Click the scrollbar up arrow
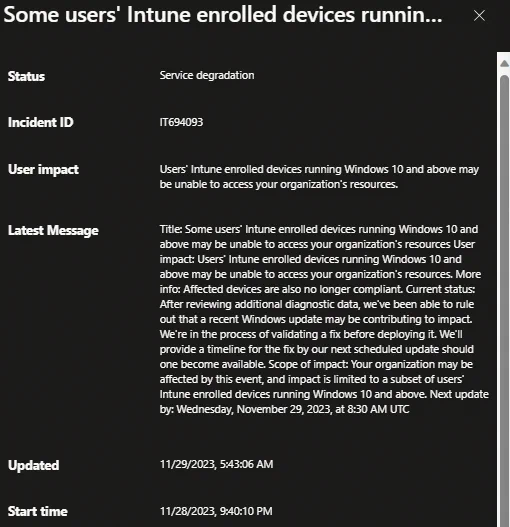Viewport: 510px width, 527px height. (x=504, y=63)
